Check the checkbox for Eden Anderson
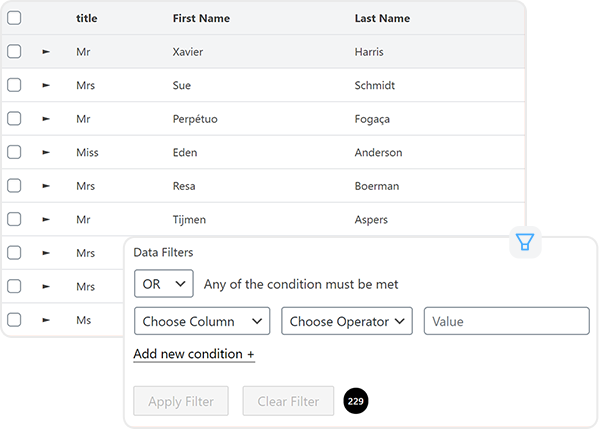Screen dimensions: 599x429 [x=14, y=152]
